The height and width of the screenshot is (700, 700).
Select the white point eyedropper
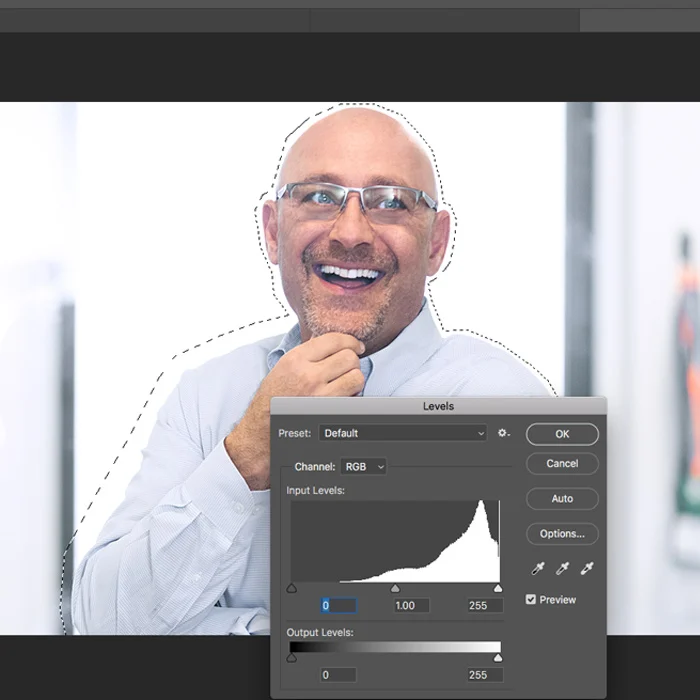[587, 568]
